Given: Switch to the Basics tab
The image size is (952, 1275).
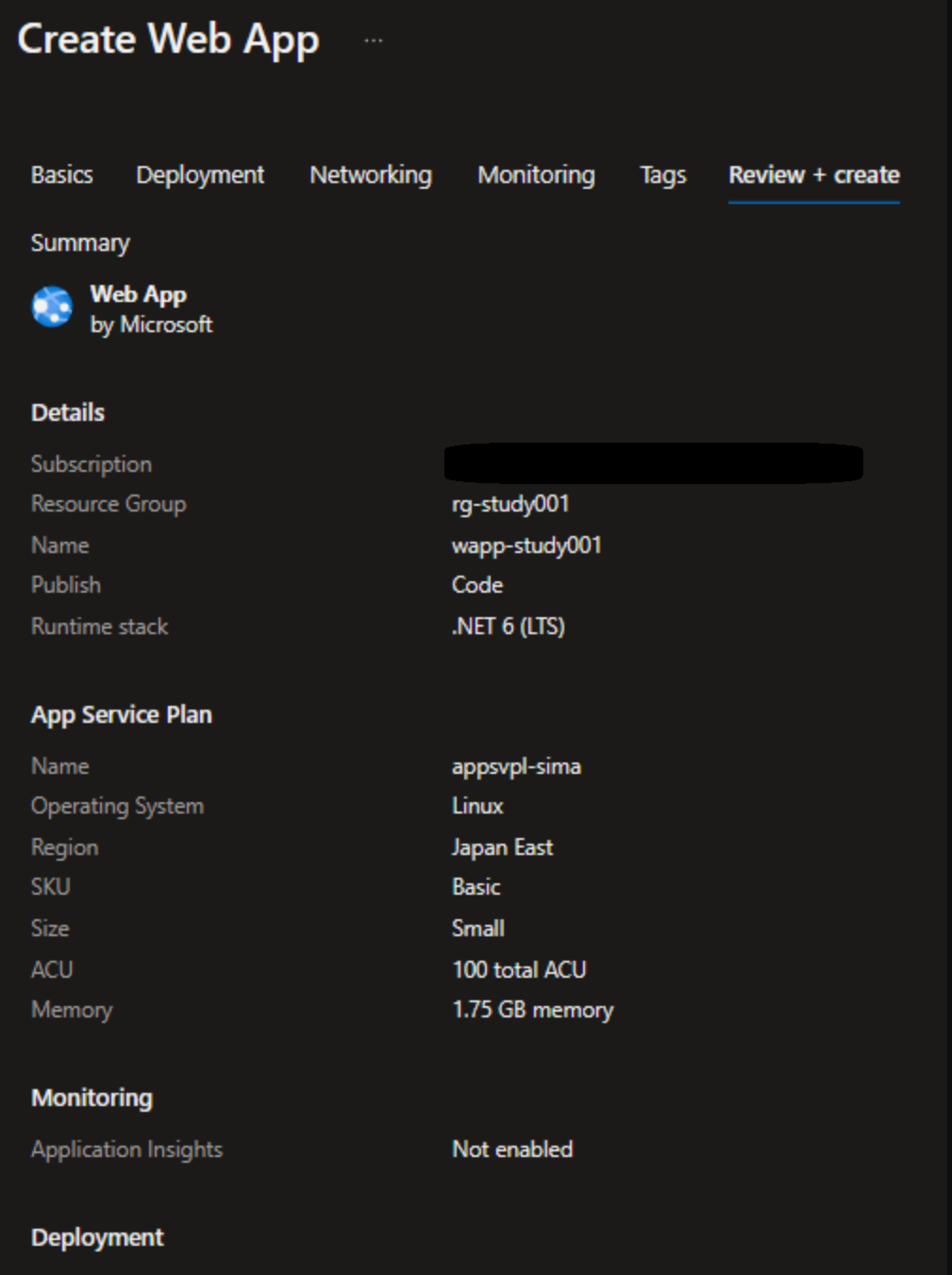Looking at the screenshot, I should click(x=62, y=175).
